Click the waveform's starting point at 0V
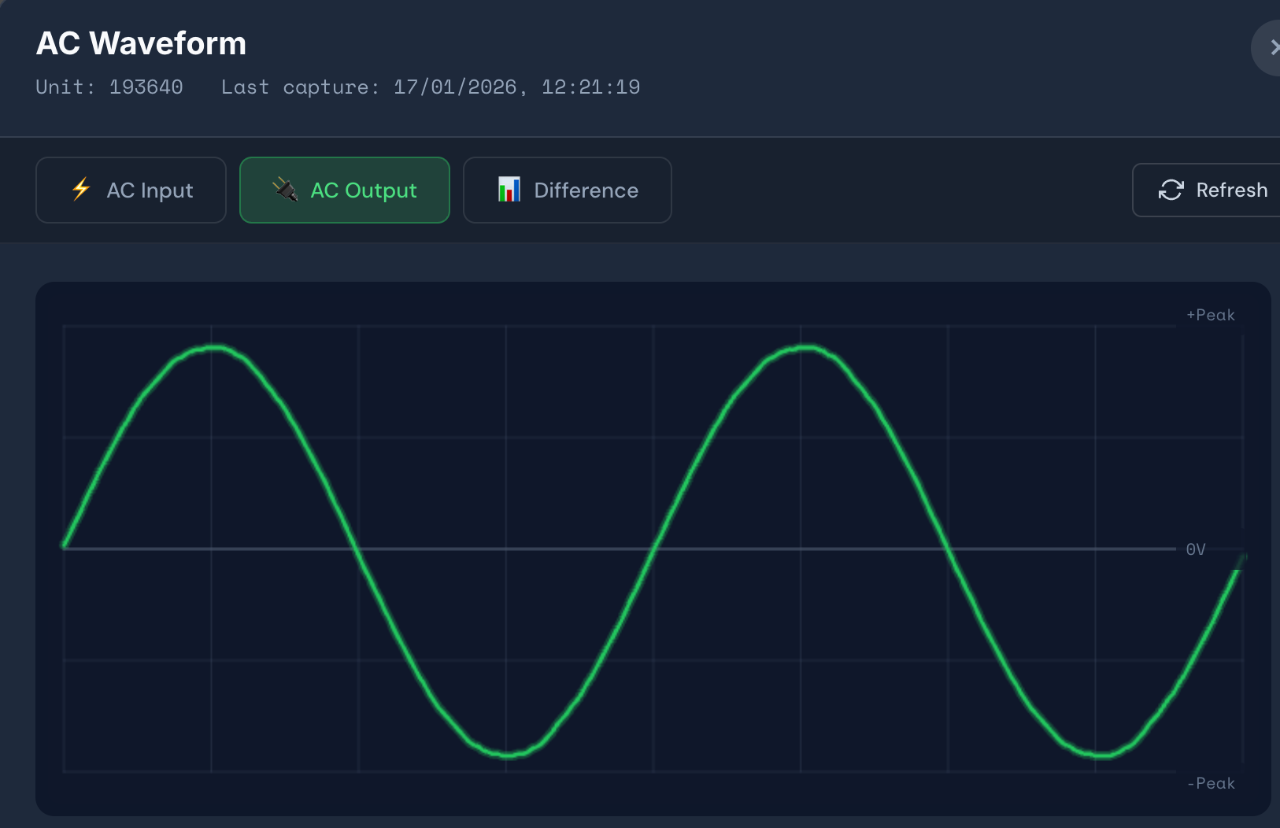The width and height of the screenshot is (1280, 828). [65, 546]
